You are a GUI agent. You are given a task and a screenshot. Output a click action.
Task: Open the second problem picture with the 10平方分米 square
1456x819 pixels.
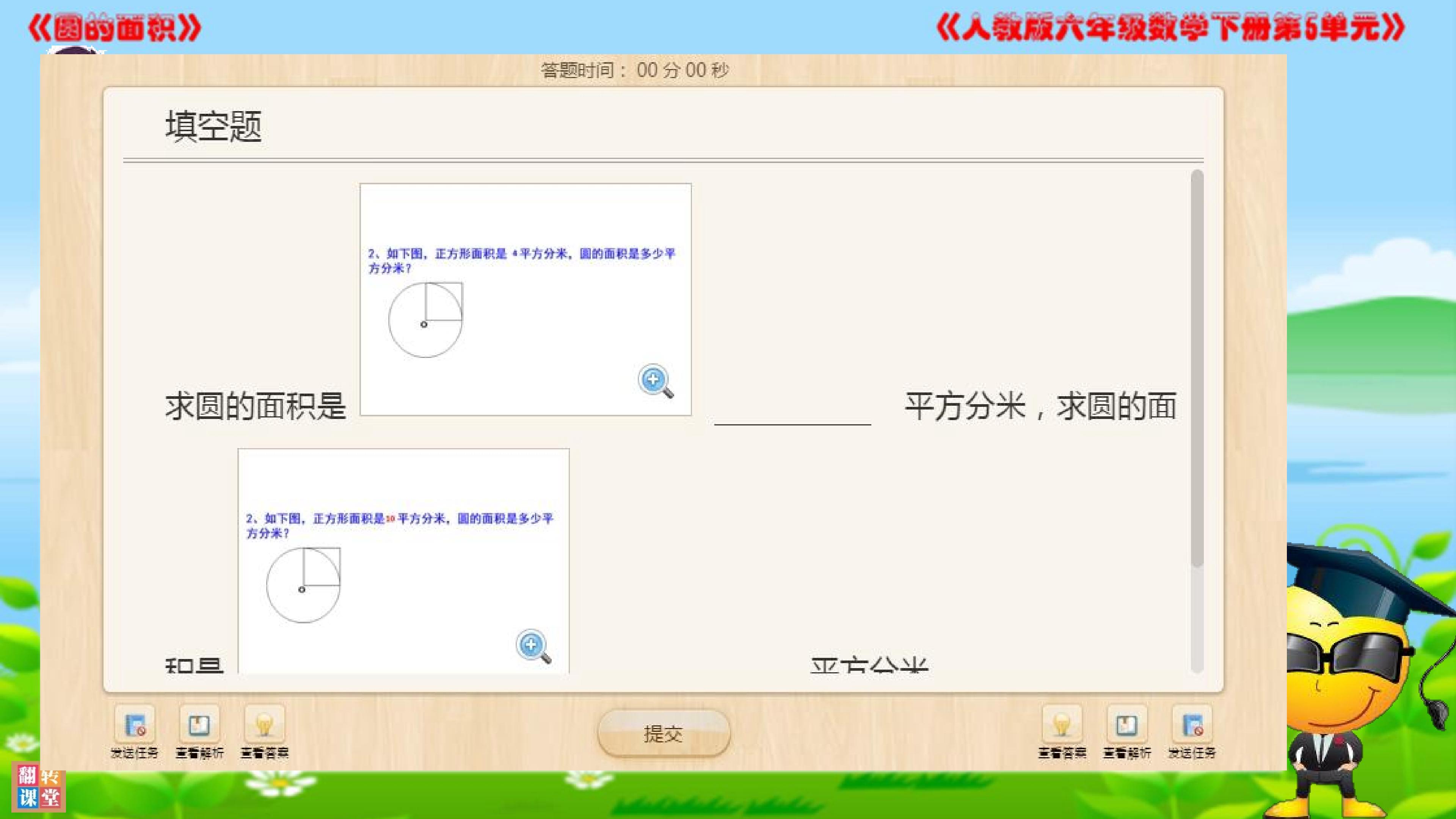(403, 561)
